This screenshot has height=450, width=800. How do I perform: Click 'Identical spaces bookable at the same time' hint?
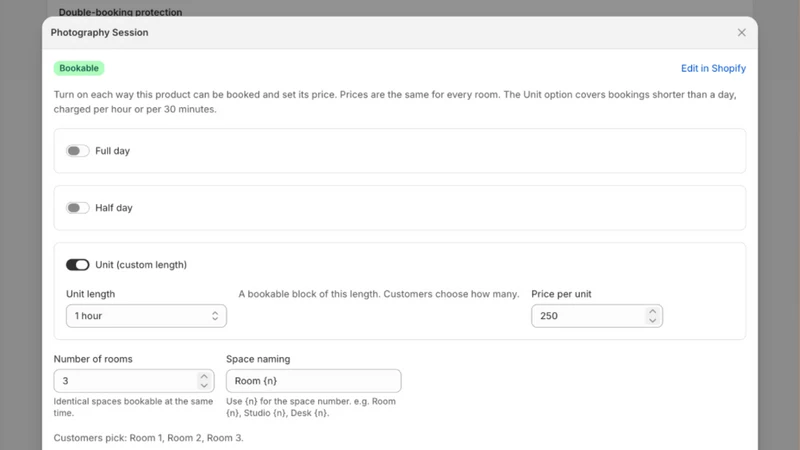(x=133, y=407)
